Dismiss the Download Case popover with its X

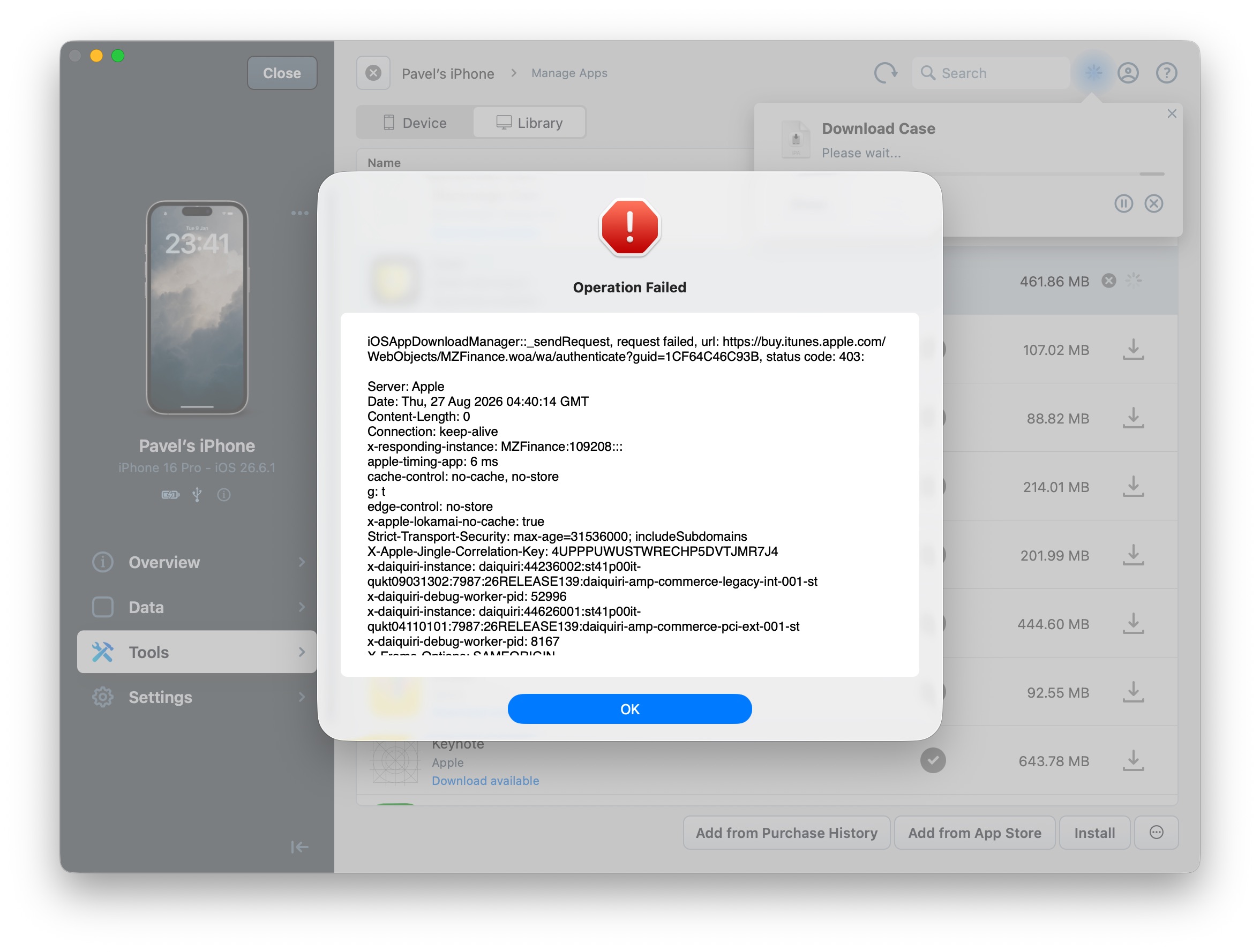click(1172, 114)
